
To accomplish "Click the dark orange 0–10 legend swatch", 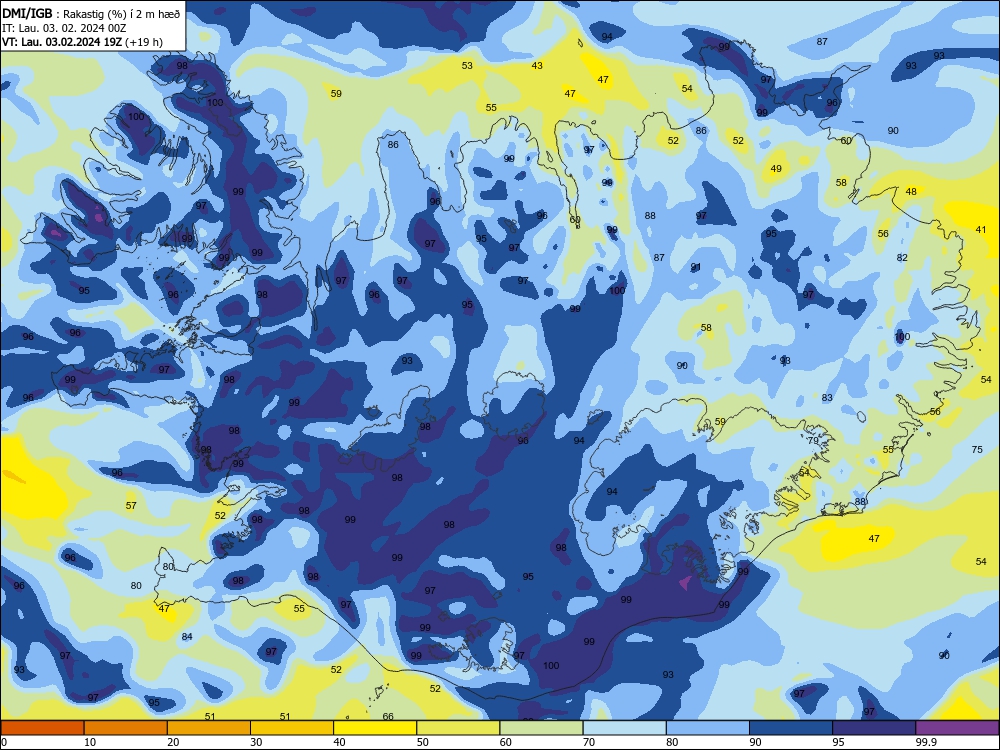I will coord(42,728).
